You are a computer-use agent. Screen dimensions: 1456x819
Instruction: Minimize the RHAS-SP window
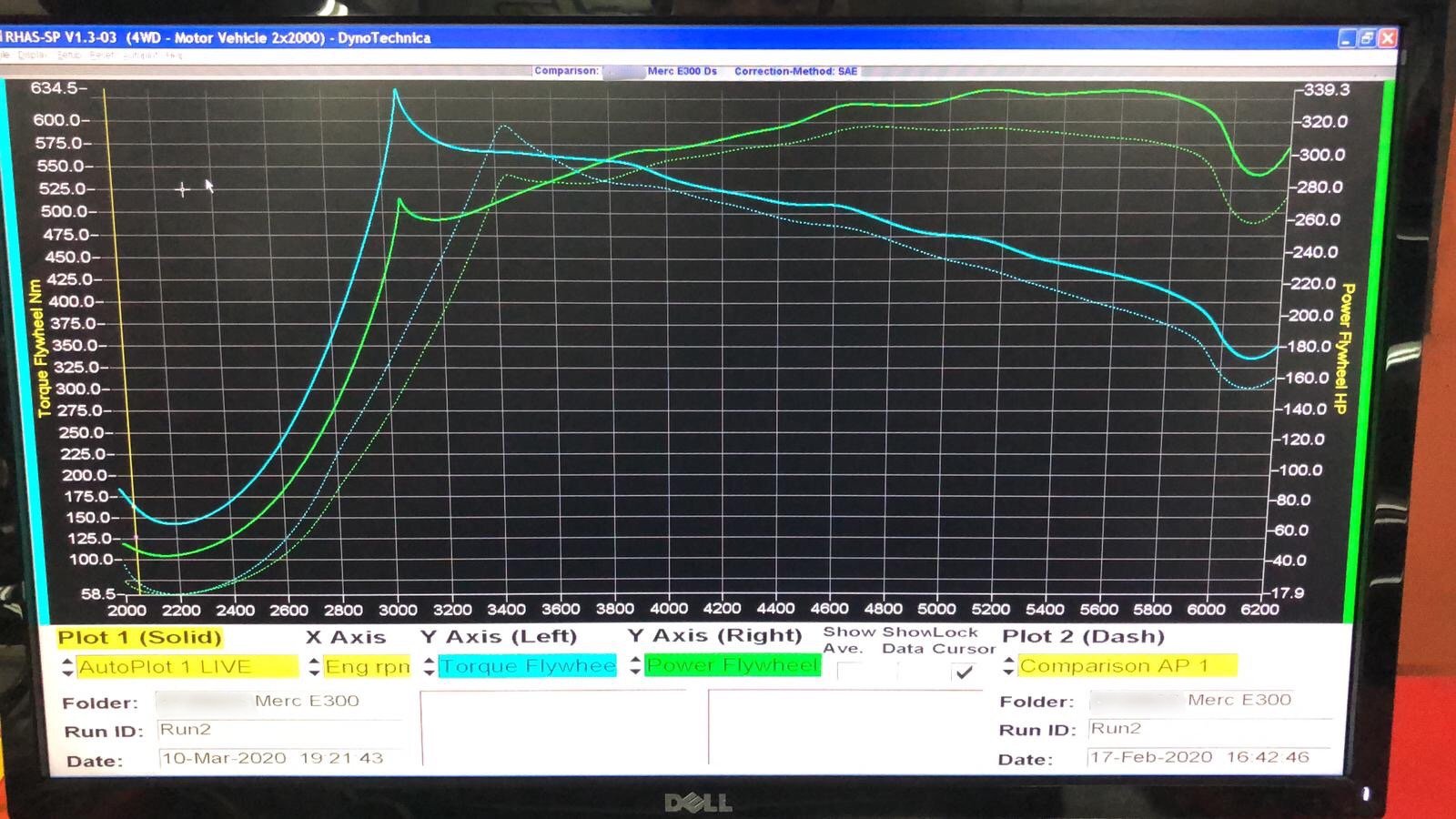pyautogui.click(x=1348, y=38)
